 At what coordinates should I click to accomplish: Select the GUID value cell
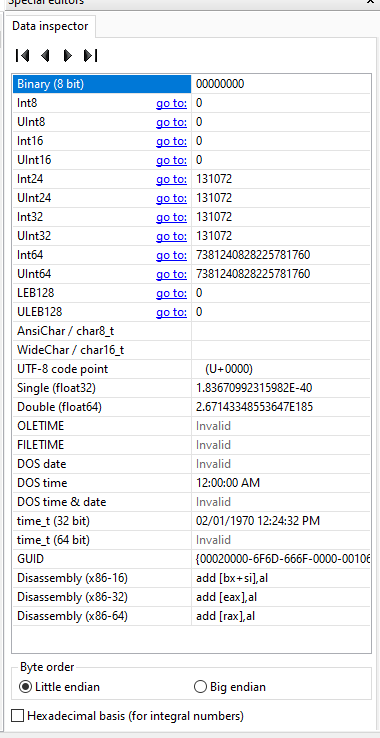click(x=281, y=559)
